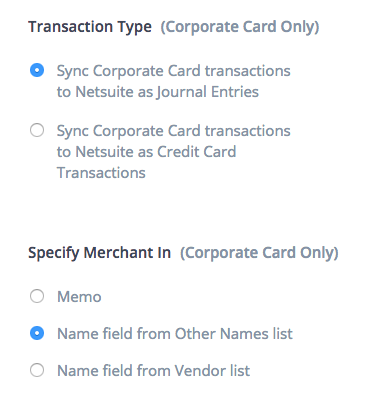This screenshot has height=412, width=381.
Task: Click the 'to Netsuite as Journal Entries' line
Action: (158, 92)
